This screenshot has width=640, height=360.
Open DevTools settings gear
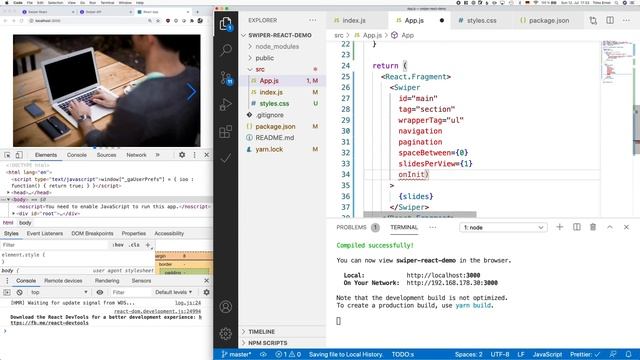182,155
